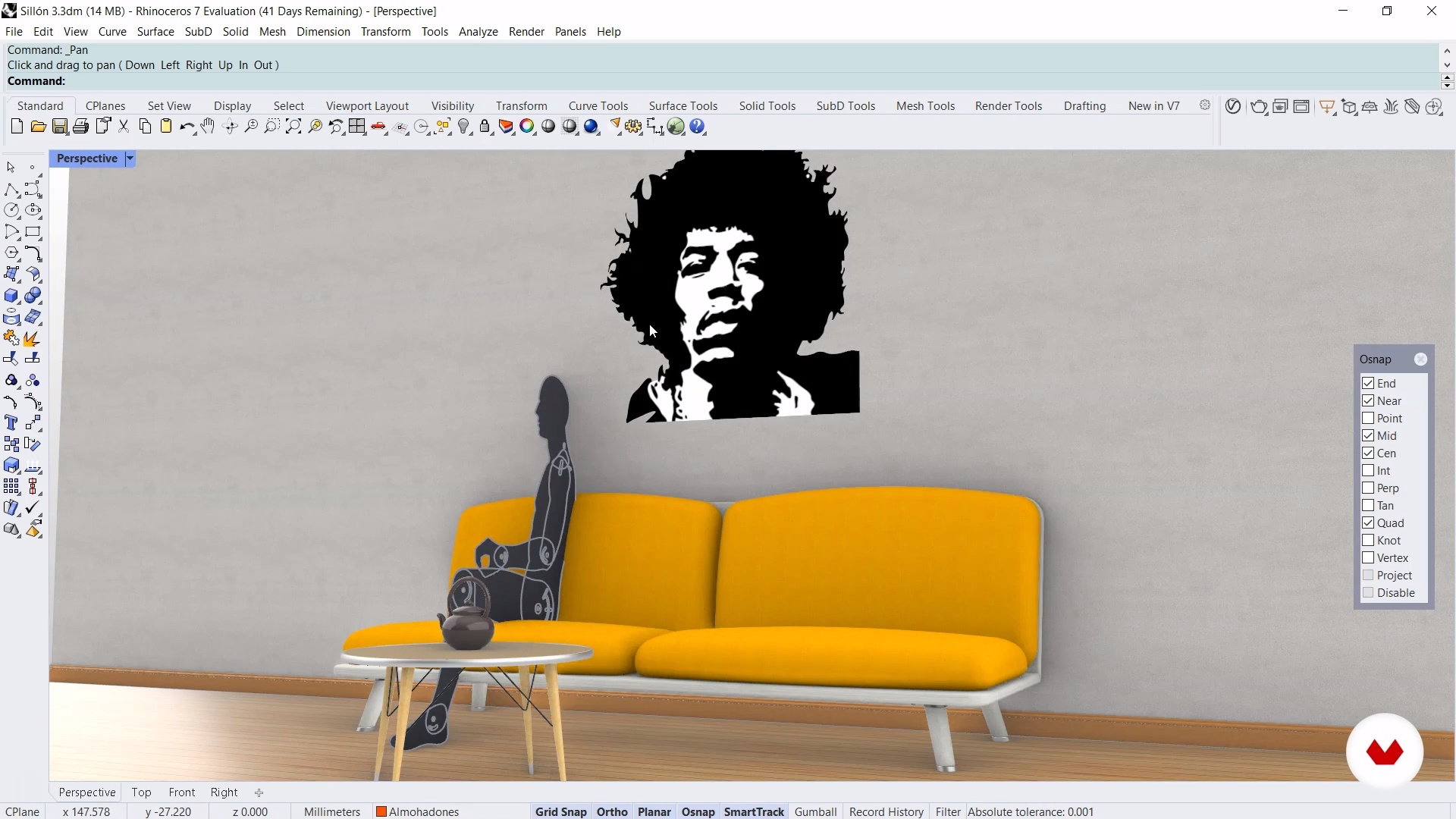Open Help with the question mark icon
Screen dimensions: 1456x819
pos(698,127)
